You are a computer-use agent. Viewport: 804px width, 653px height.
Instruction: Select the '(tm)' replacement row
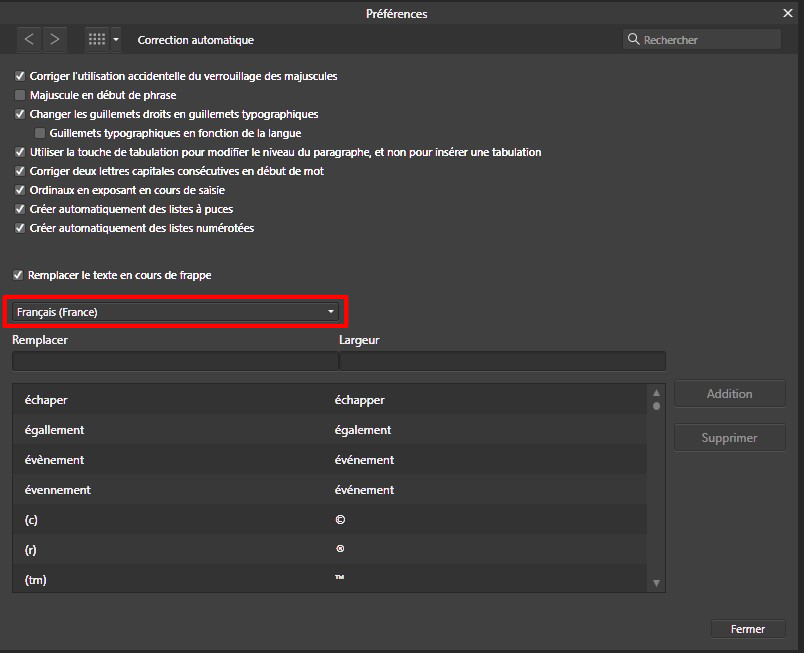330,579
